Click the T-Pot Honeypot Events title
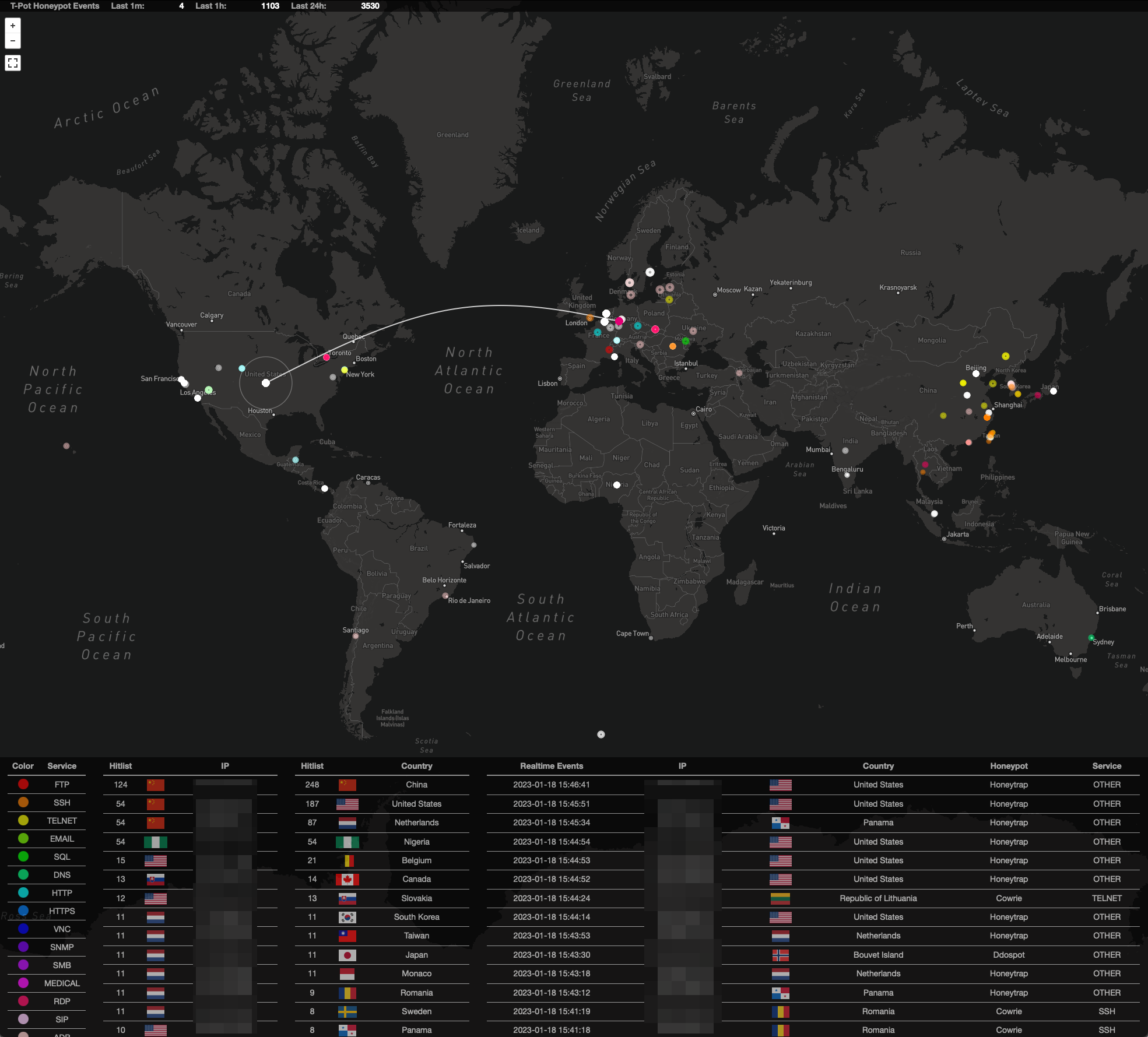Image resolution: width=1148 pixels, height=1037 pixels. 54,6
